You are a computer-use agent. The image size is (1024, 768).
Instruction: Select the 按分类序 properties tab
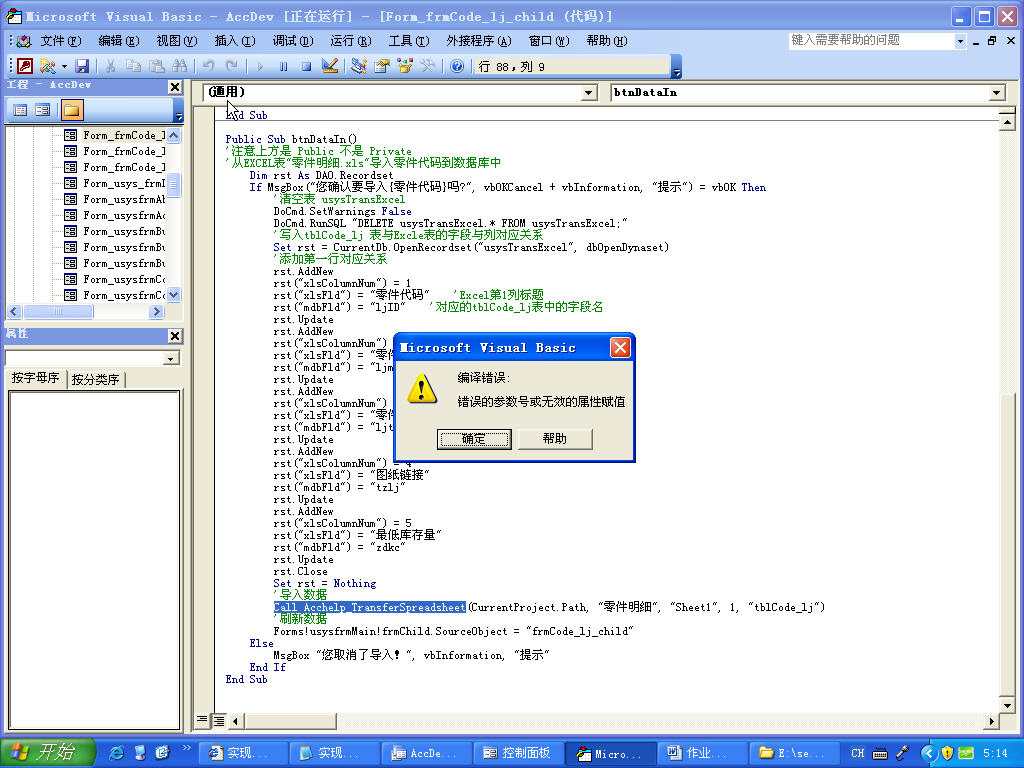pyautogui.click(x=95, y=379)
